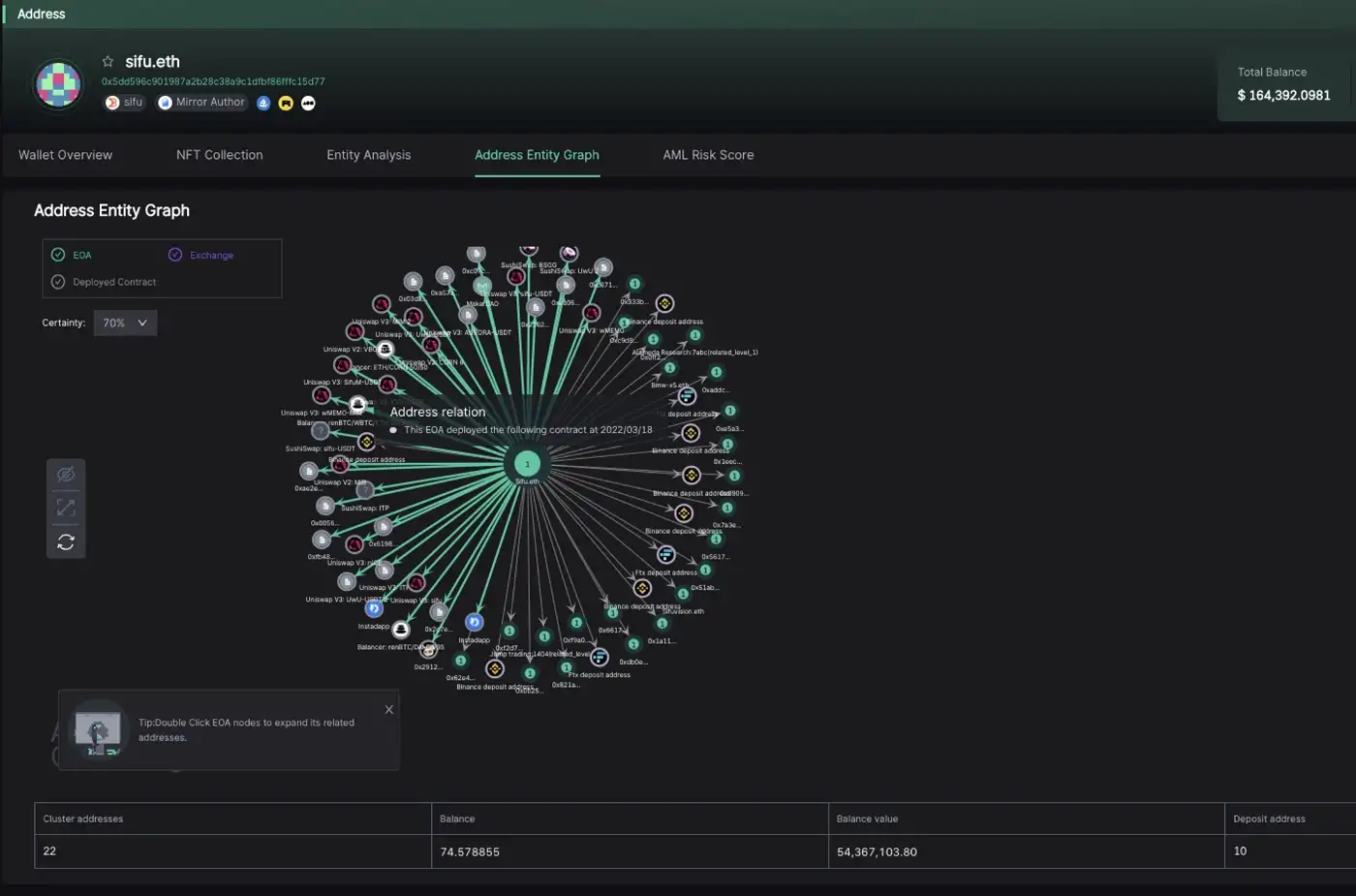Close the double-click tip popup
The height and width of the screenshot is (896, 1356).
pos(389,709)
